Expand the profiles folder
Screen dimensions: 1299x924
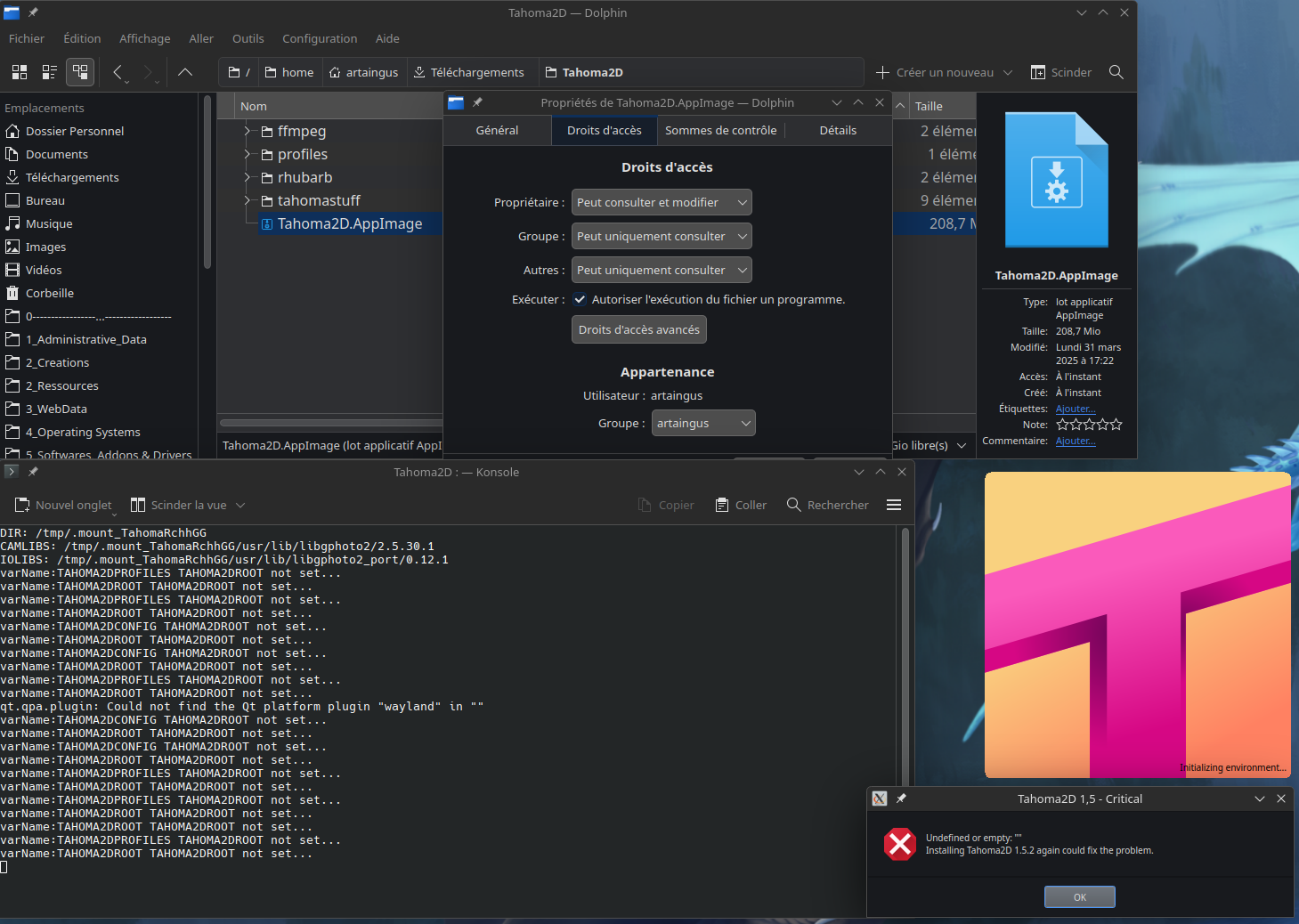[248, 154]
